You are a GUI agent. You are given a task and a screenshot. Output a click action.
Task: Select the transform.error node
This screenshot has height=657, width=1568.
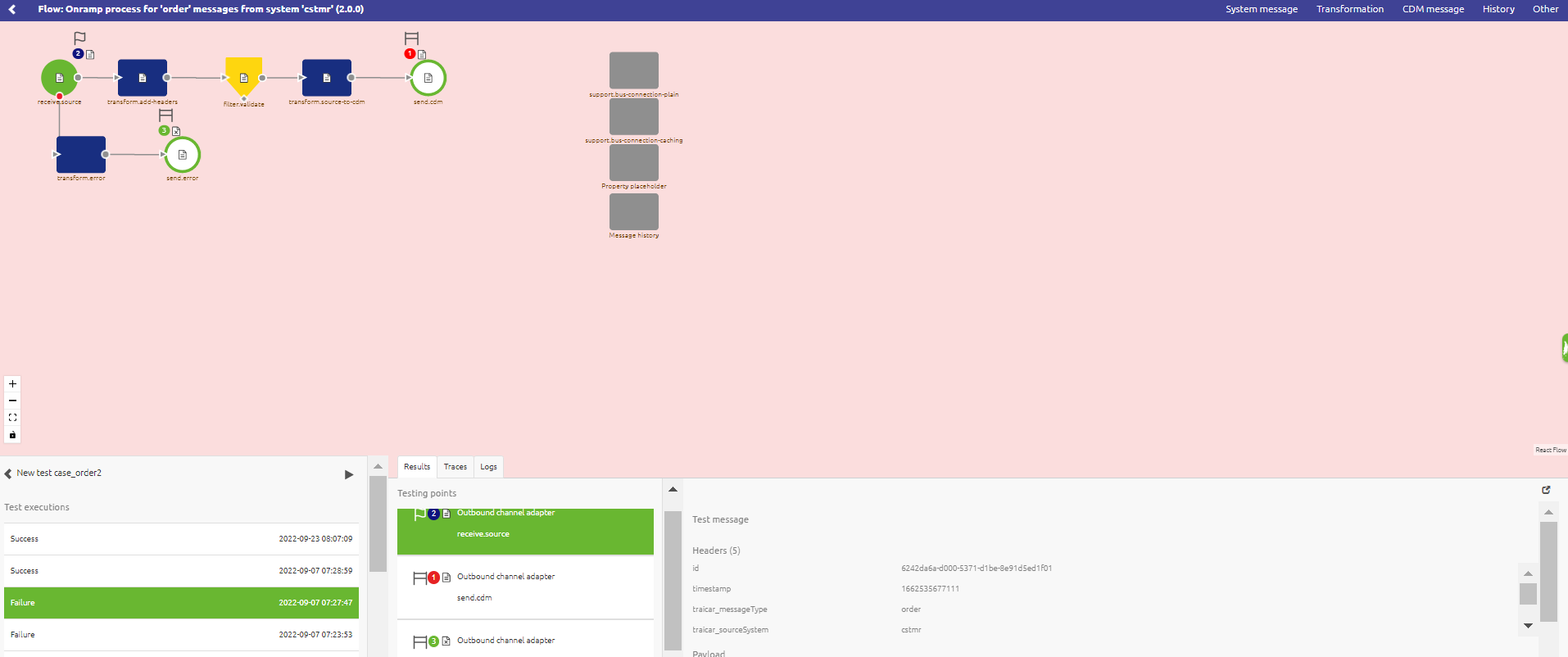81,154
